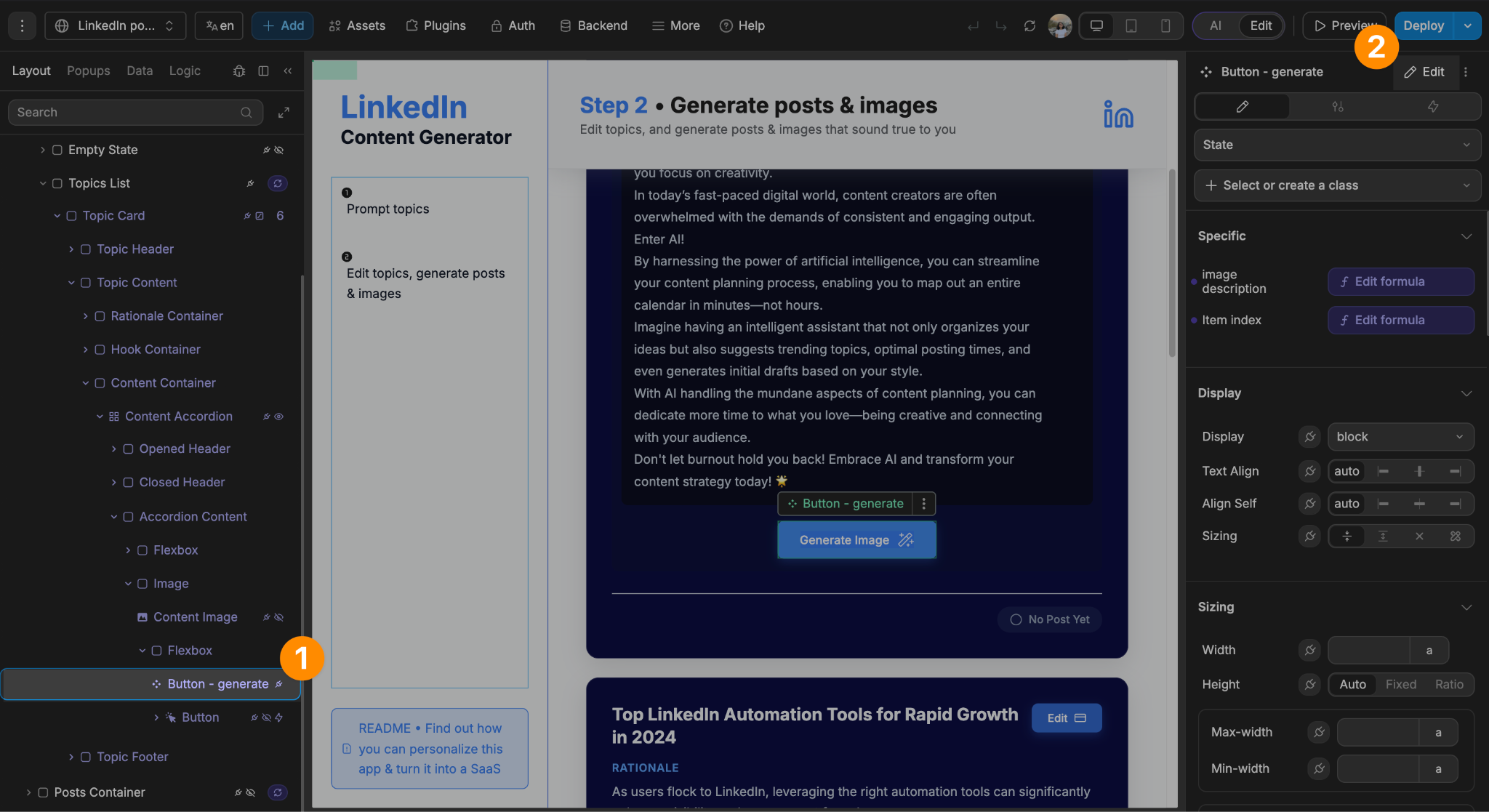Switch to the Popups tab
This screenshot has height=812, width=1489.
[89, 71]
